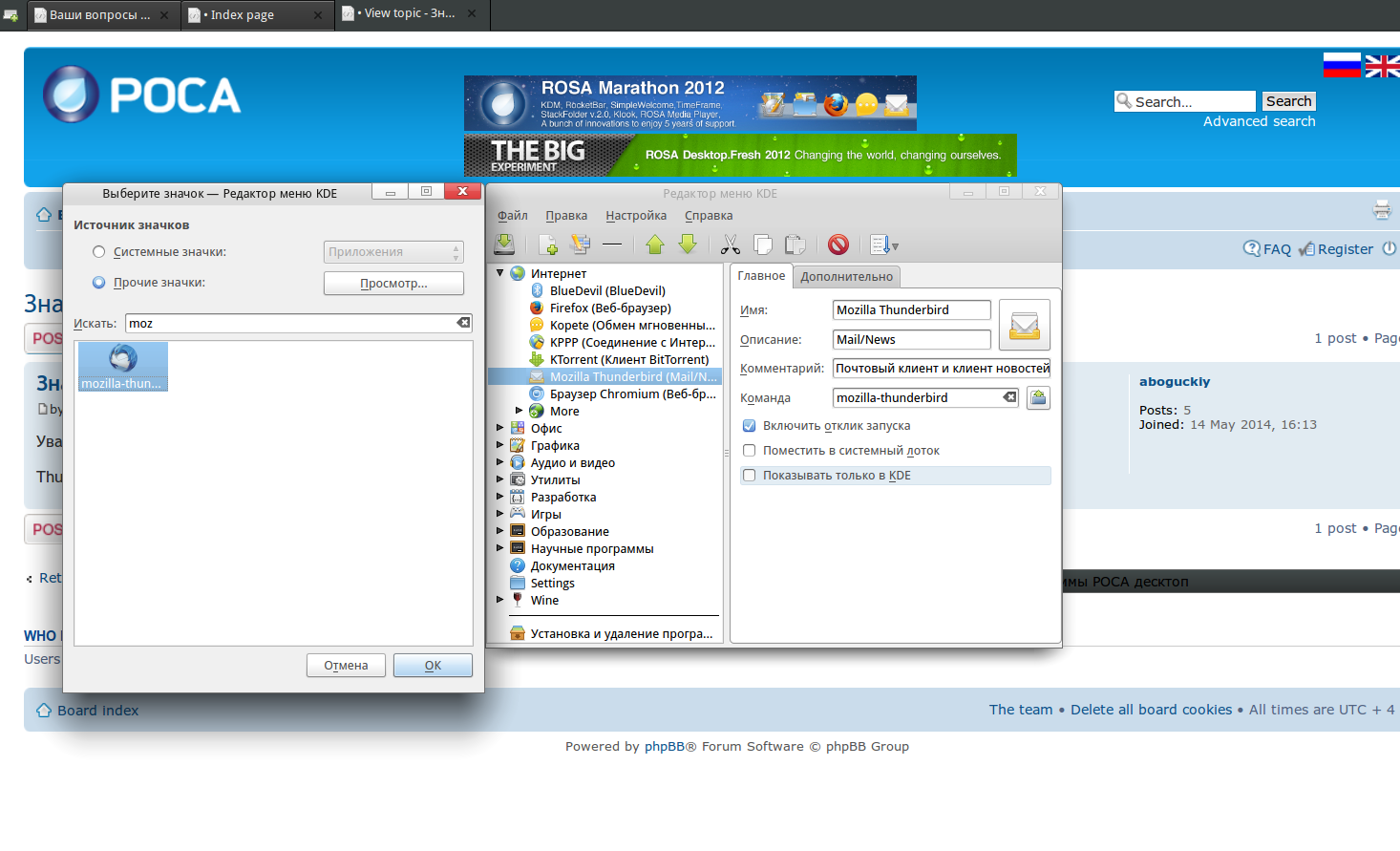Screen dimensions: 1400x851
Task: Click the Имя input field
Action: pos(912,309)
